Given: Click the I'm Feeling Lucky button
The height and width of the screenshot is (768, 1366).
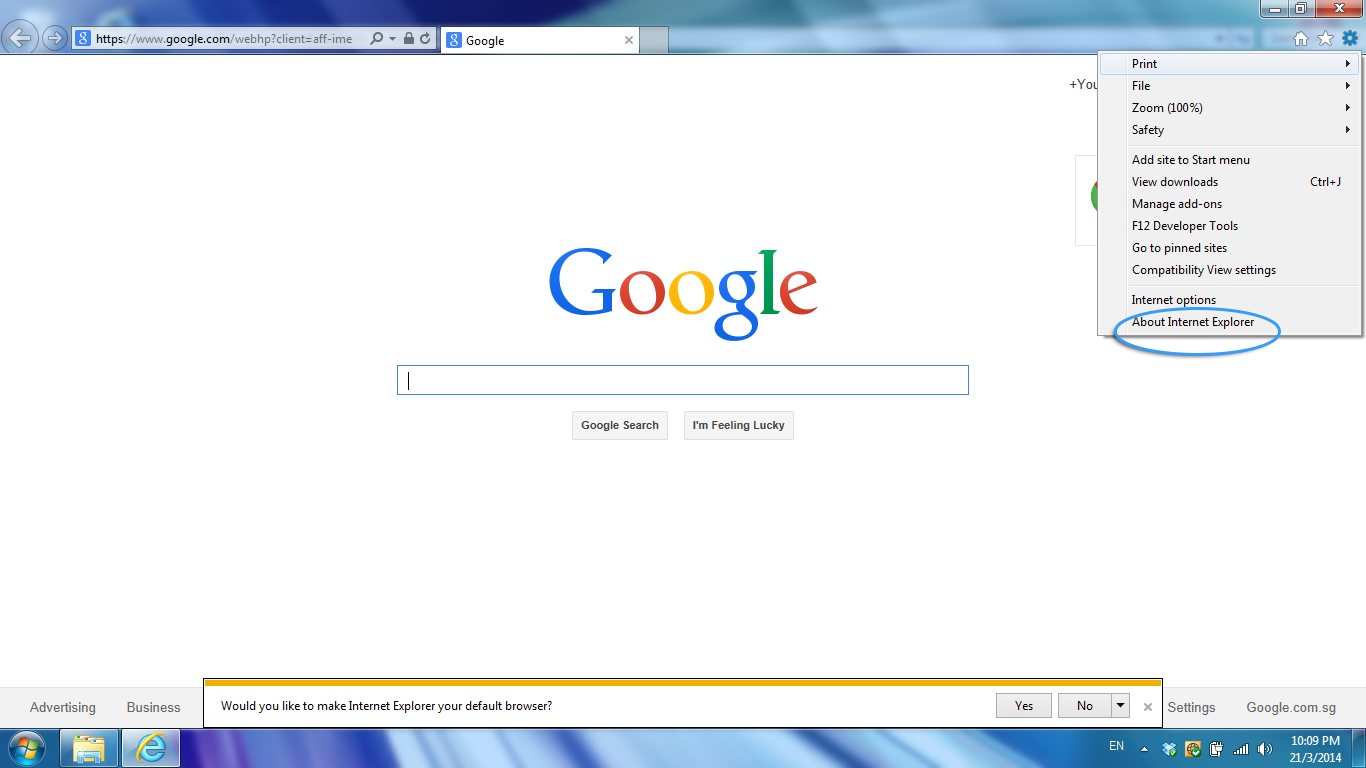Looking at the screenshot, I should (x=738, y=425).
